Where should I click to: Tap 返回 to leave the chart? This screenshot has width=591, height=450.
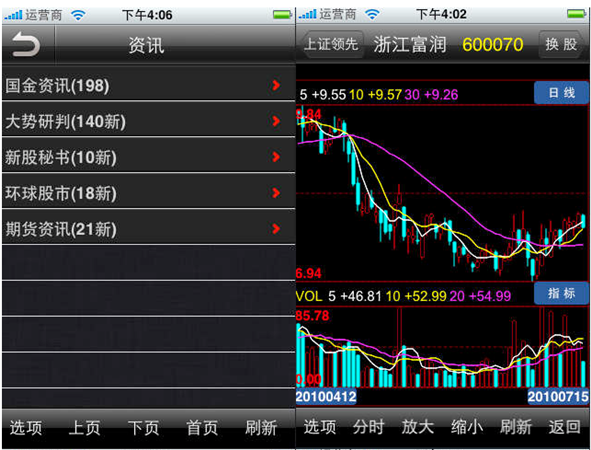565,427
